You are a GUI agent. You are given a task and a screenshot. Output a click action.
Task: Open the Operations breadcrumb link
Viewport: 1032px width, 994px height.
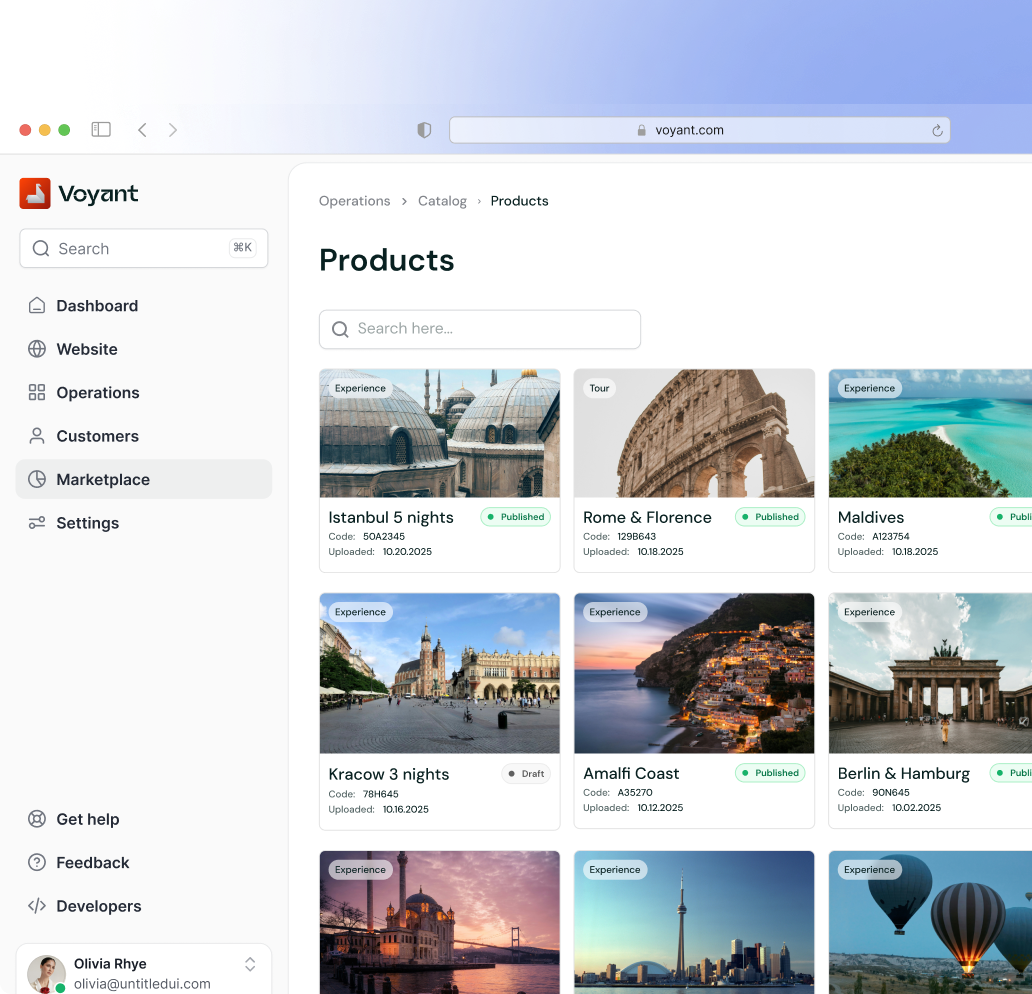tap(354, 201)
